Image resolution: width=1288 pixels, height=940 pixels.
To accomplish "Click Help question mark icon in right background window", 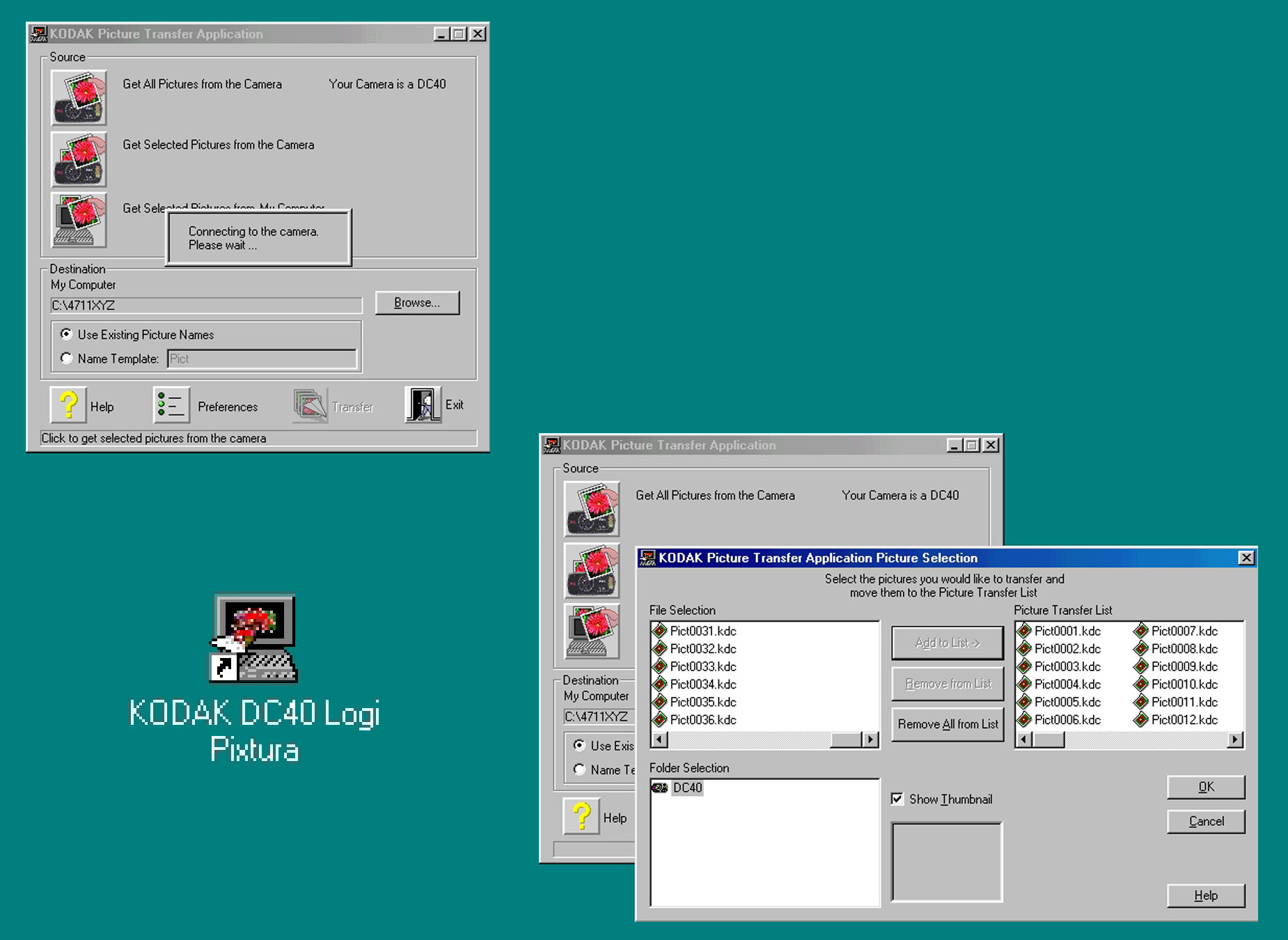I will [581, 816].
